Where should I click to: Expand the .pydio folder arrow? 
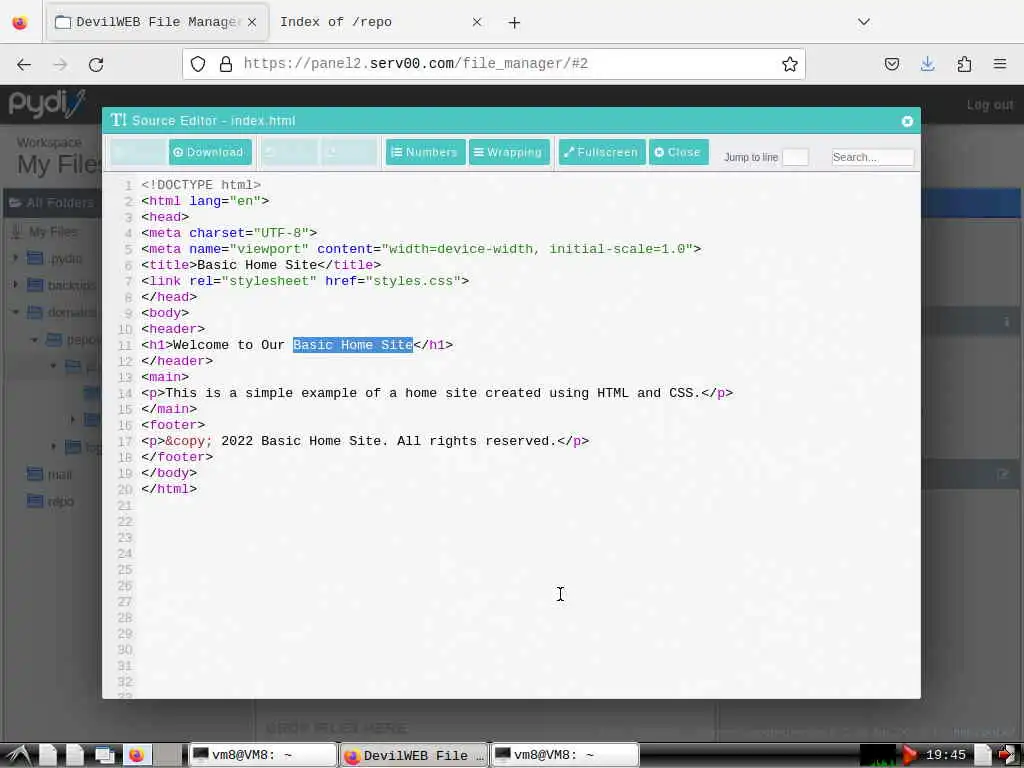tap(16, 258)
